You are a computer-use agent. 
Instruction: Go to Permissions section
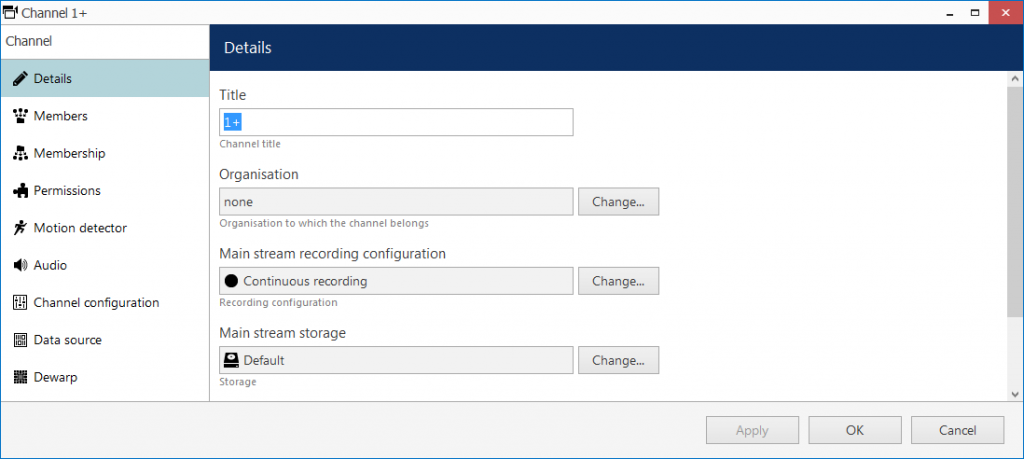point(105,191)
